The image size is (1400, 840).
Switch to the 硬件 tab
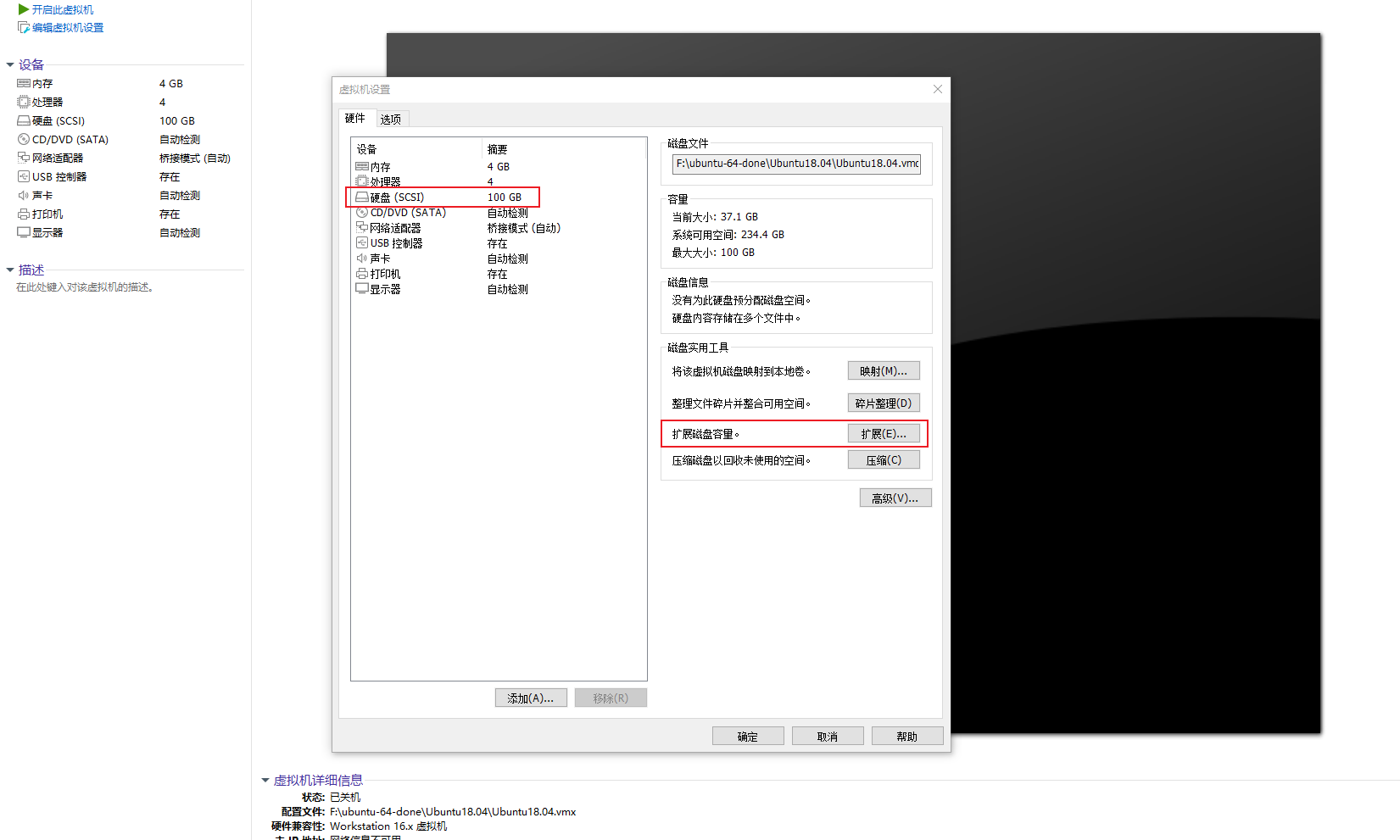(x=355, y=118)
